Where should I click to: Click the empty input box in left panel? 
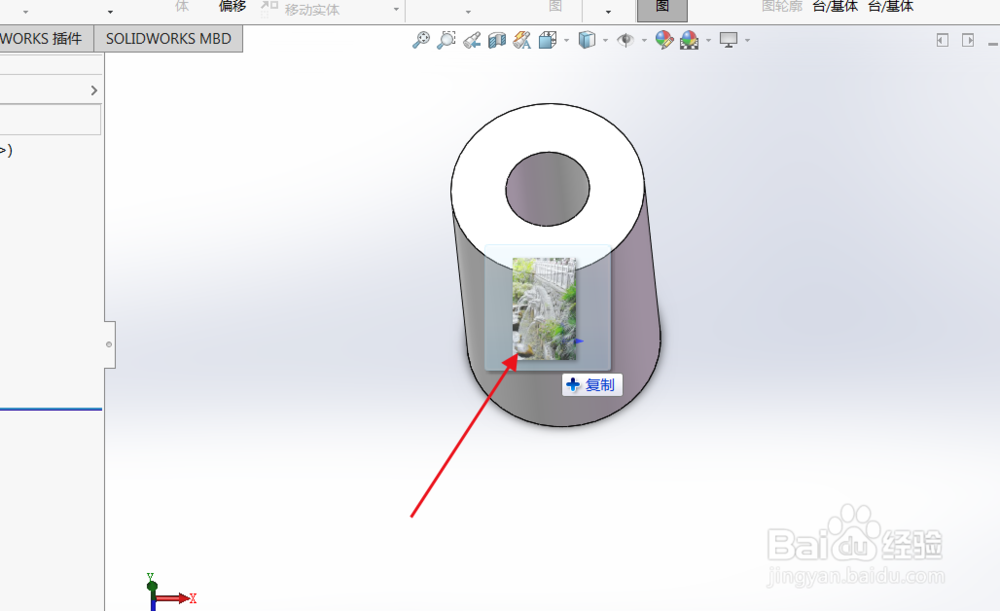pyautogui.click(x=50, y=120)
